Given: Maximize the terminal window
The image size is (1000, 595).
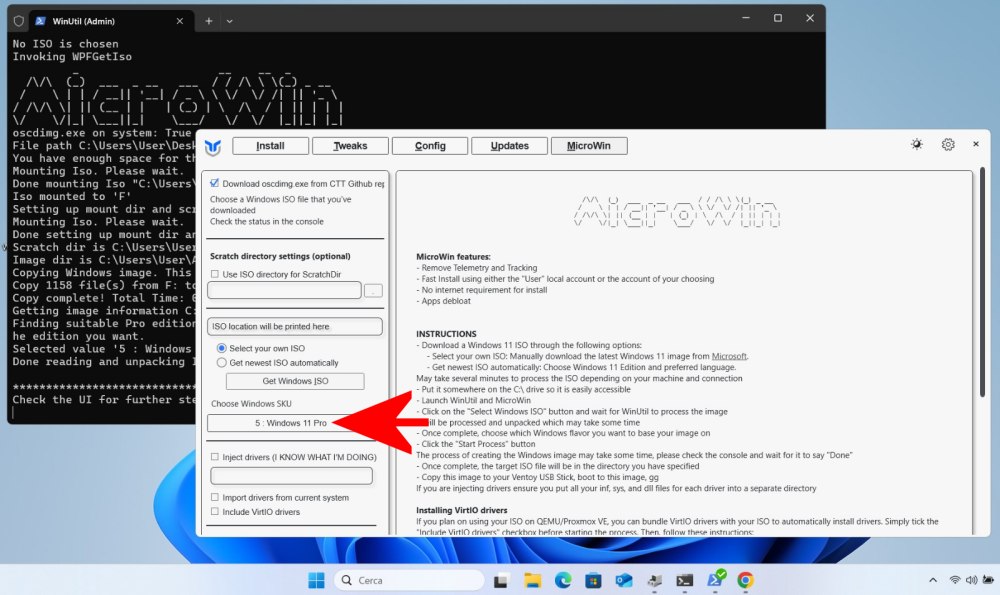Looking at the screenshot, I should 777,18.
